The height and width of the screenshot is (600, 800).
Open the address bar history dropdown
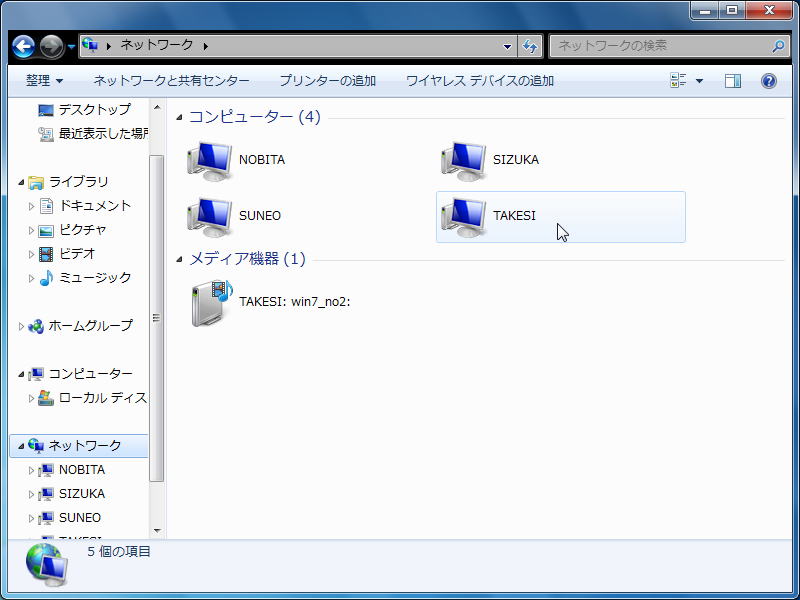507,46
